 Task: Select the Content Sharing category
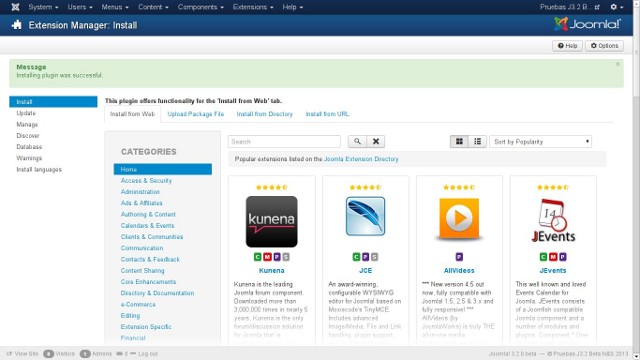[142, 271]
